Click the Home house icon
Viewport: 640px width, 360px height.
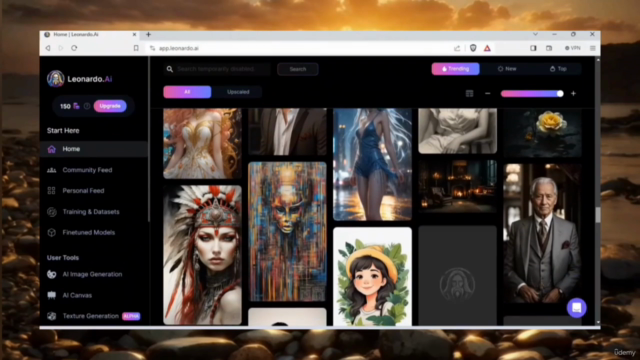(x=51, y=149)
